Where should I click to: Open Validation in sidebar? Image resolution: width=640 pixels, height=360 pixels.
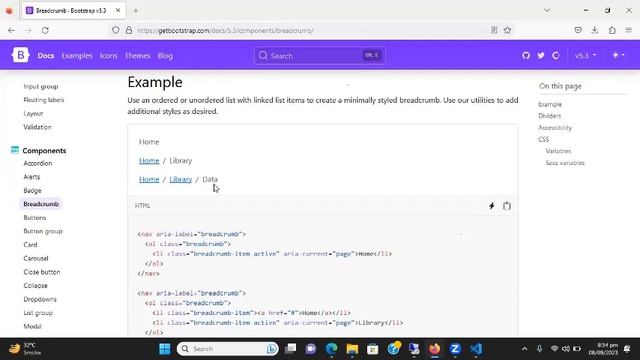tap(37, 127)
